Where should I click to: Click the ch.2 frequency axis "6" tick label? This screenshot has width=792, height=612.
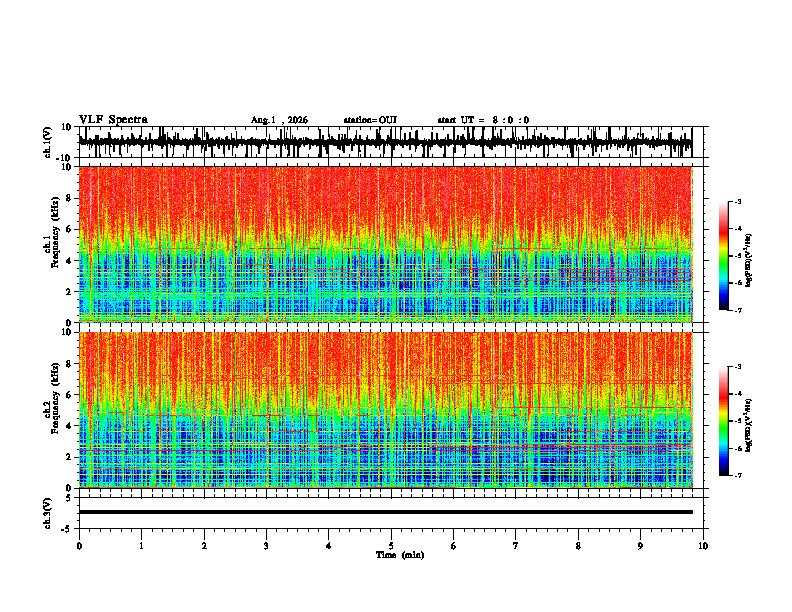69,395
